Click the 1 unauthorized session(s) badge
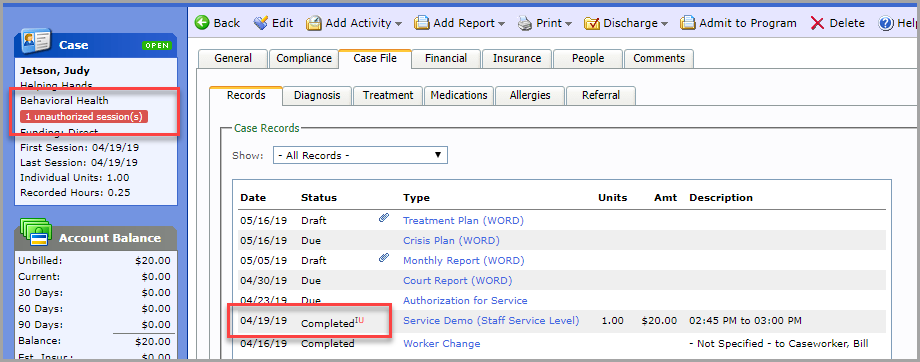Viewport: 920px width, 362px height. coord(84,117)
